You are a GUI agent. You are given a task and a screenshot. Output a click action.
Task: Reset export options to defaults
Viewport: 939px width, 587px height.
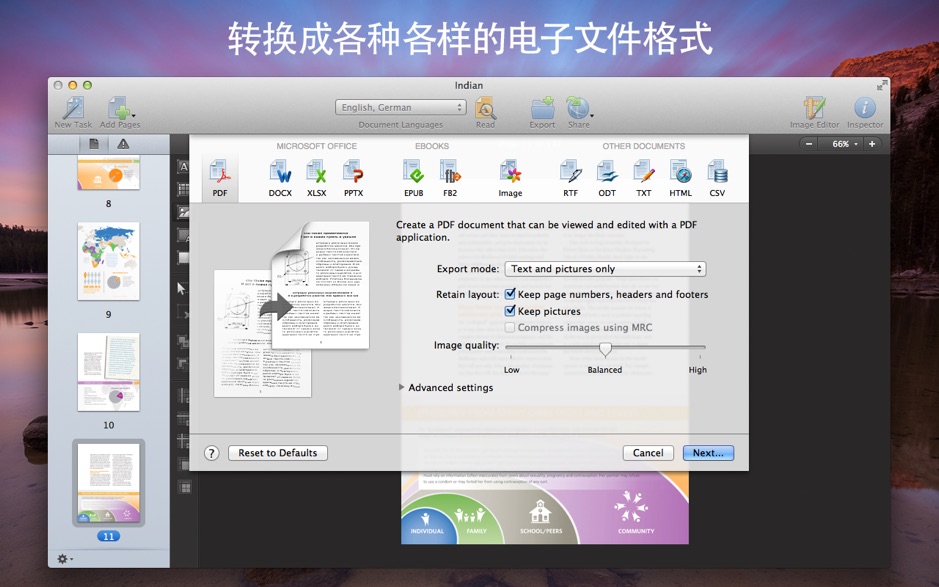(x=278, y=452)
